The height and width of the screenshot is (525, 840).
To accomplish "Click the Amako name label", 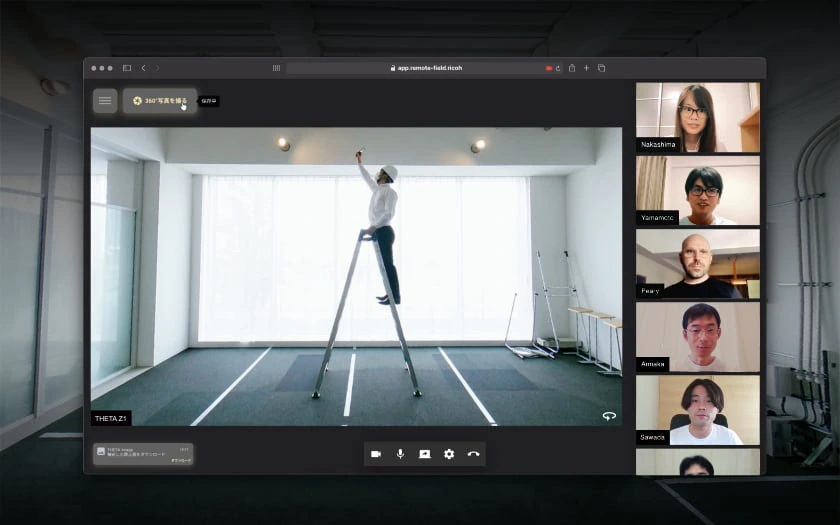I will click(x=652, y=364).
